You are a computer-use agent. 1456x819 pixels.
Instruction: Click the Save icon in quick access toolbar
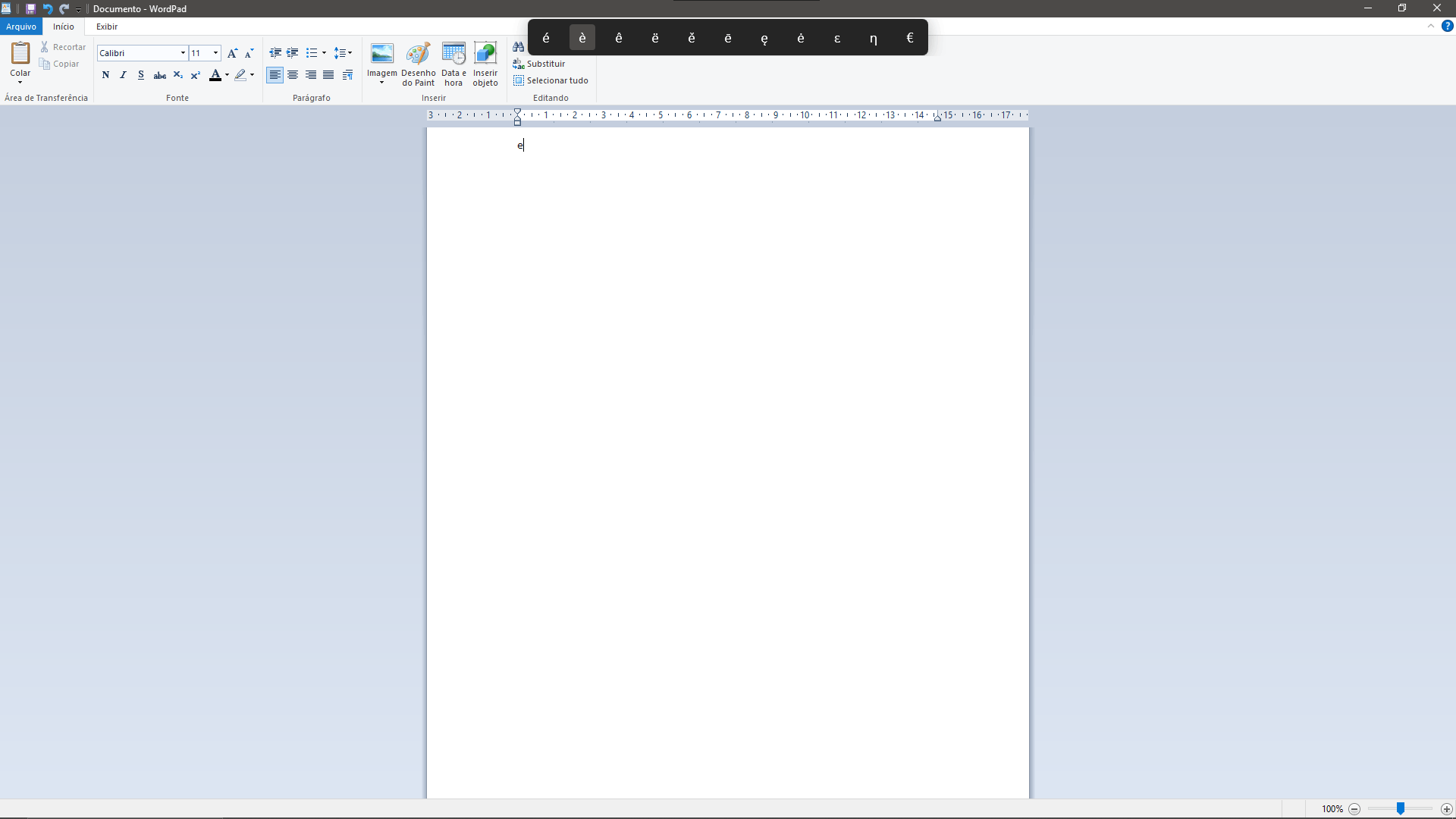[x=30, y=8]
